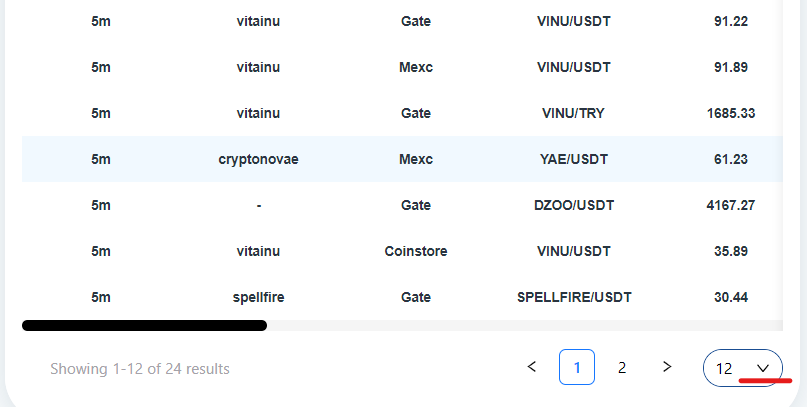Select the Coinstore exchange cell
The height and width of the screenshot is (407, 807).
416,251
